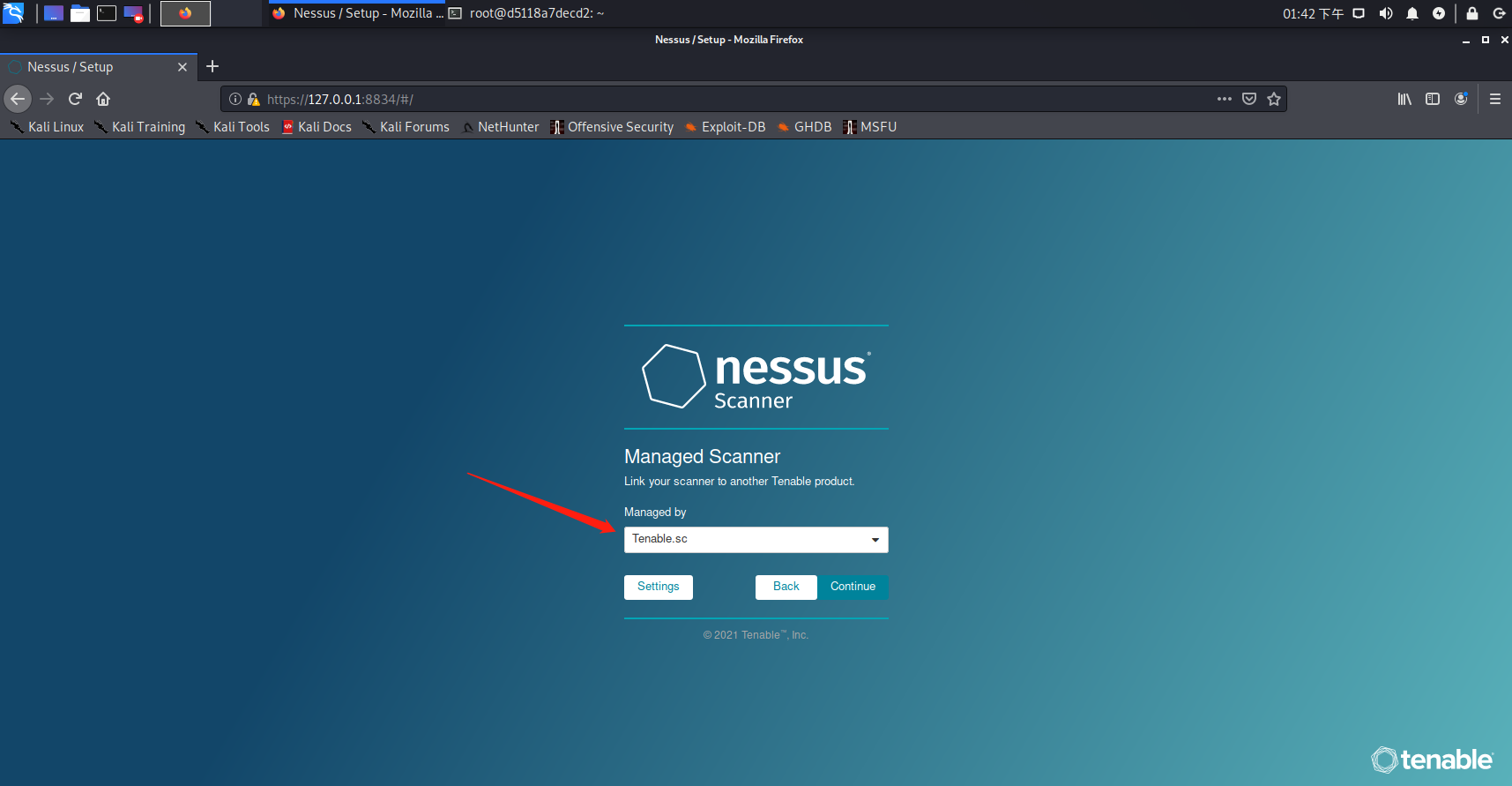
Task: Open the GHDB bookmark
Action: 804,127
